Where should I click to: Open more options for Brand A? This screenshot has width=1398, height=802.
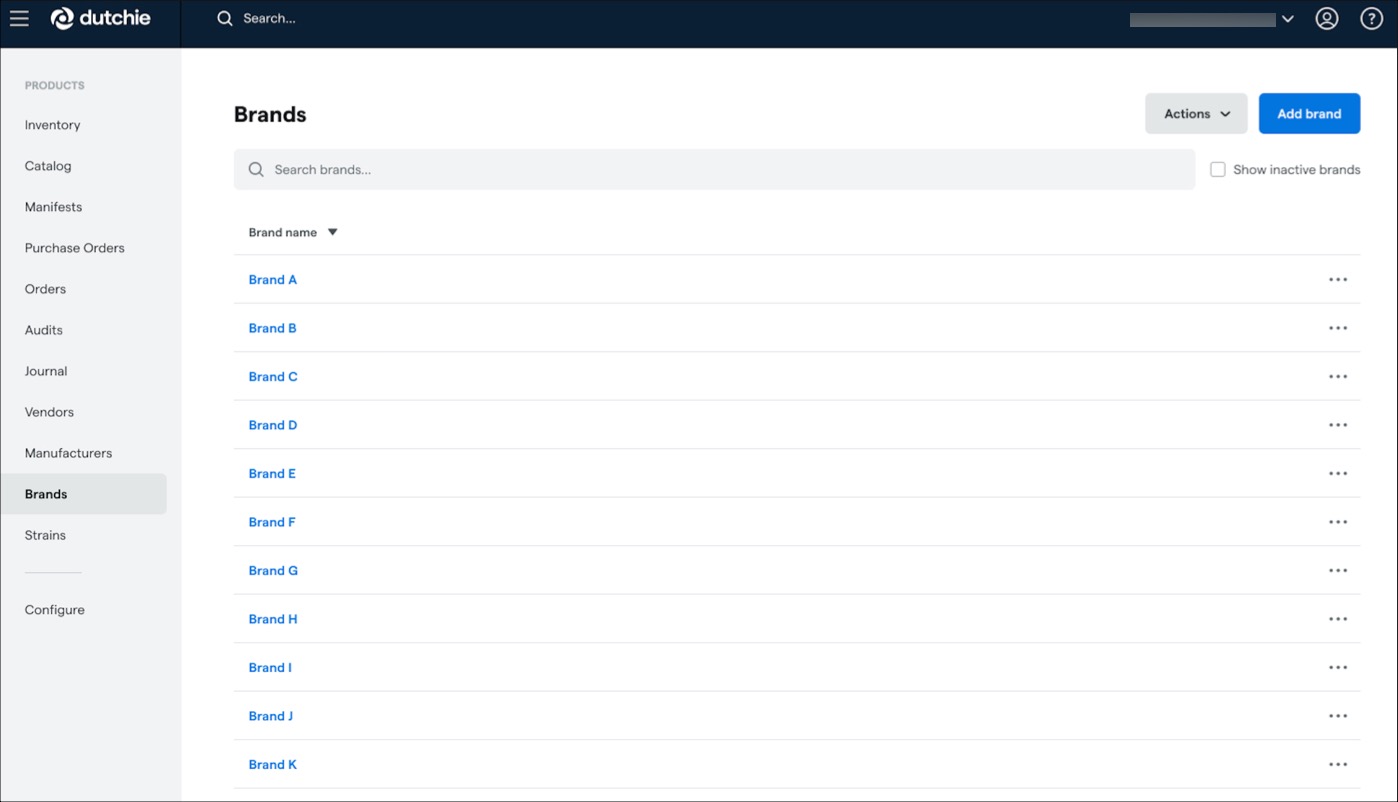(x=1338, y=280)
